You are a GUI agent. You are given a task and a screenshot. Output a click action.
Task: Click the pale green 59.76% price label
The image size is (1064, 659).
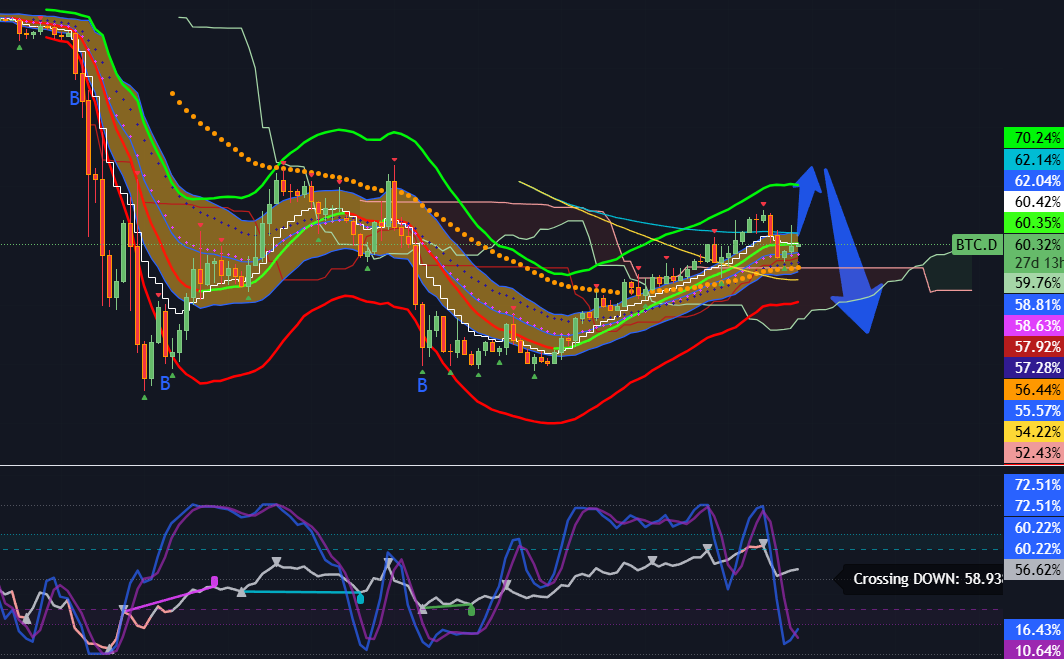coord(1033,282)
